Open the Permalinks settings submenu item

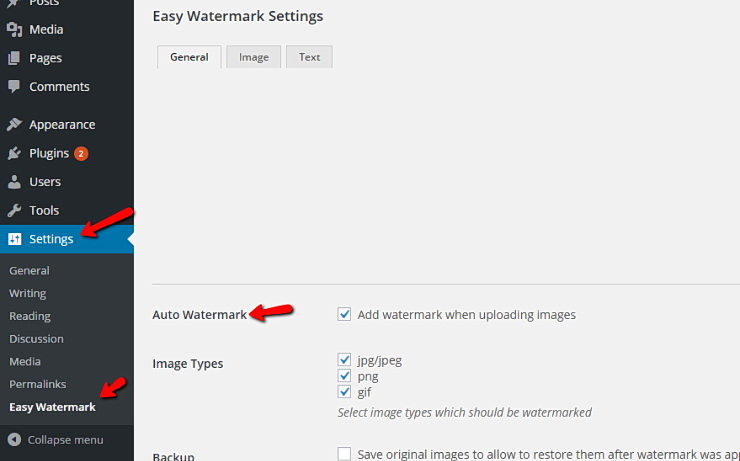pyautogui.click(x=38, y=384)
